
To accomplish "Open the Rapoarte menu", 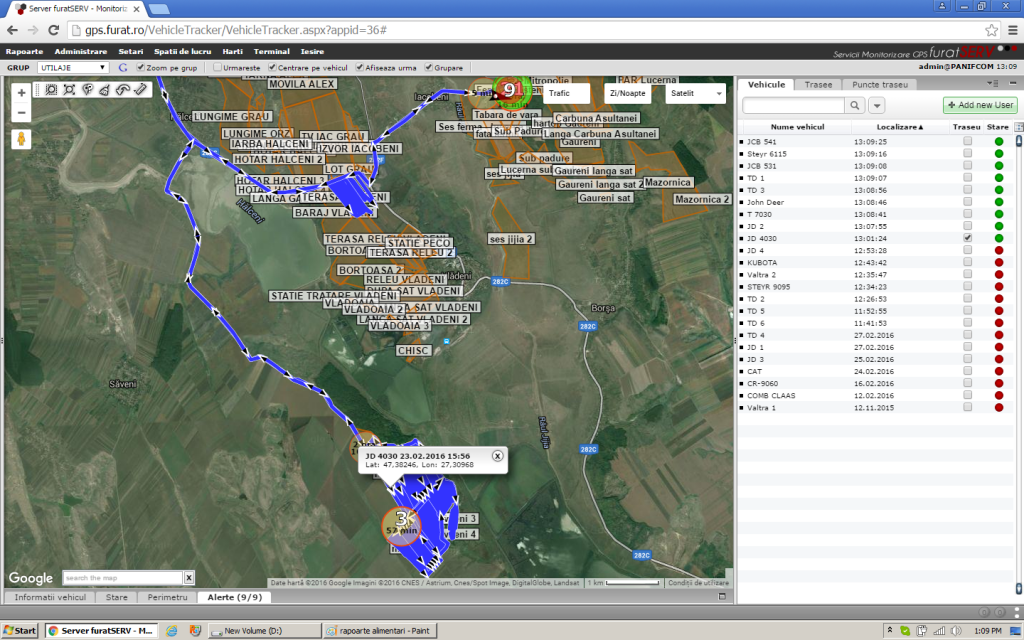I will click(x=24, y=51).
